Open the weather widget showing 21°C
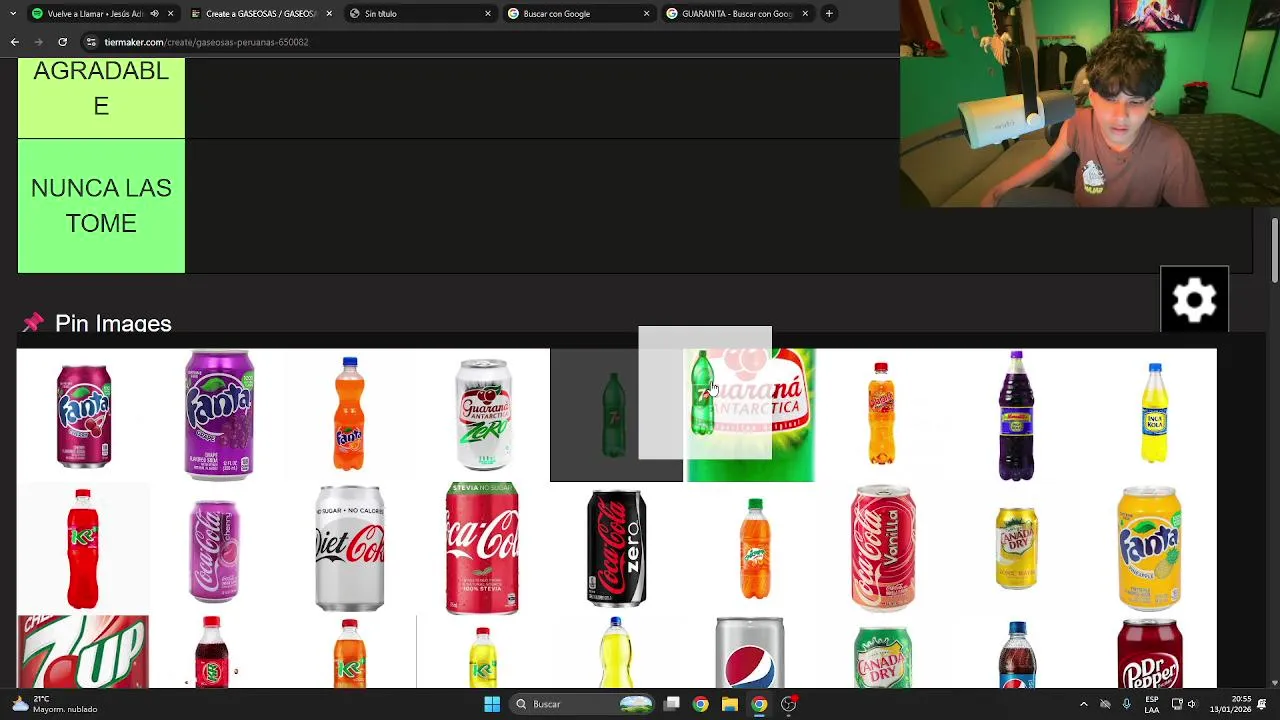 coord(55,704)
